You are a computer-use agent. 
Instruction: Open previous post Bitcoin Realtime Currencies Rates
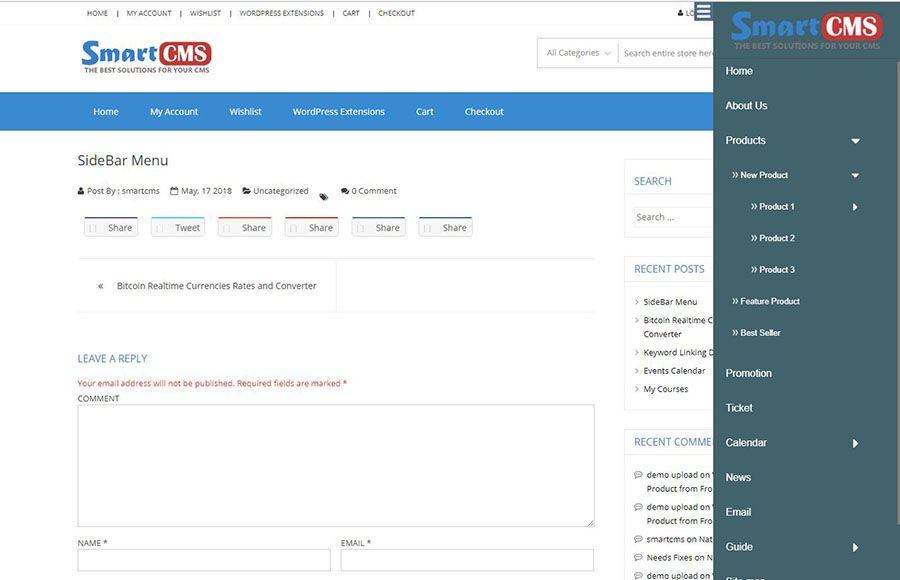click(216, 286)
